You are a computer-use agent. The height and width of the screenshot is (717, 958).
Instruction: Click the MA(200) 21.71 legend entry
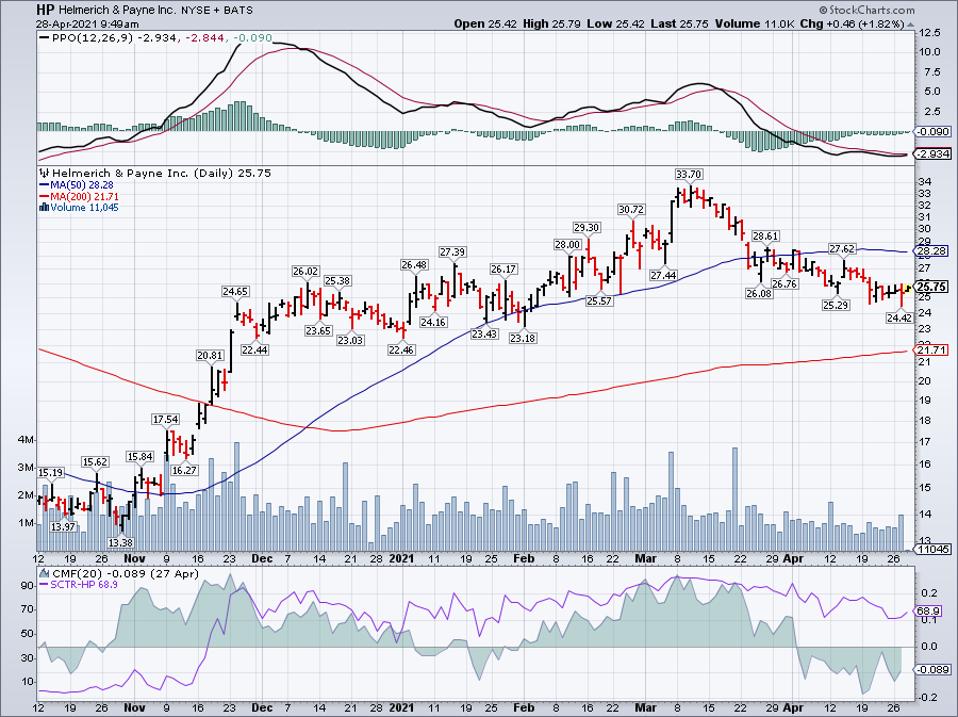[x=79, y=196]
